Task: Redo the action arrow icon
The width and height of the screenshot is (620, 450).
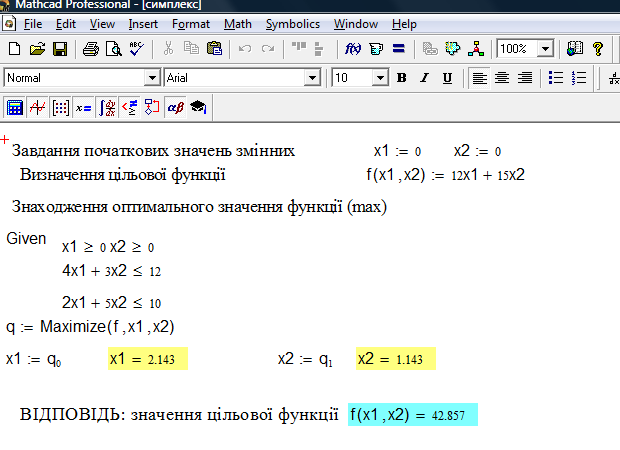Action: point(268,49)
